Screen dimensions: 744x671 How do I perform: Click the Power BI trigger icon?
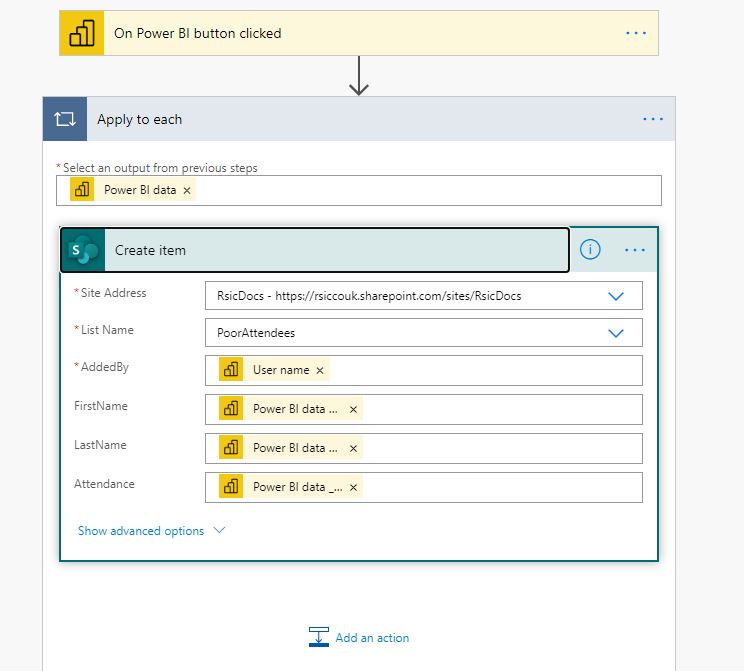click(82, 33)
